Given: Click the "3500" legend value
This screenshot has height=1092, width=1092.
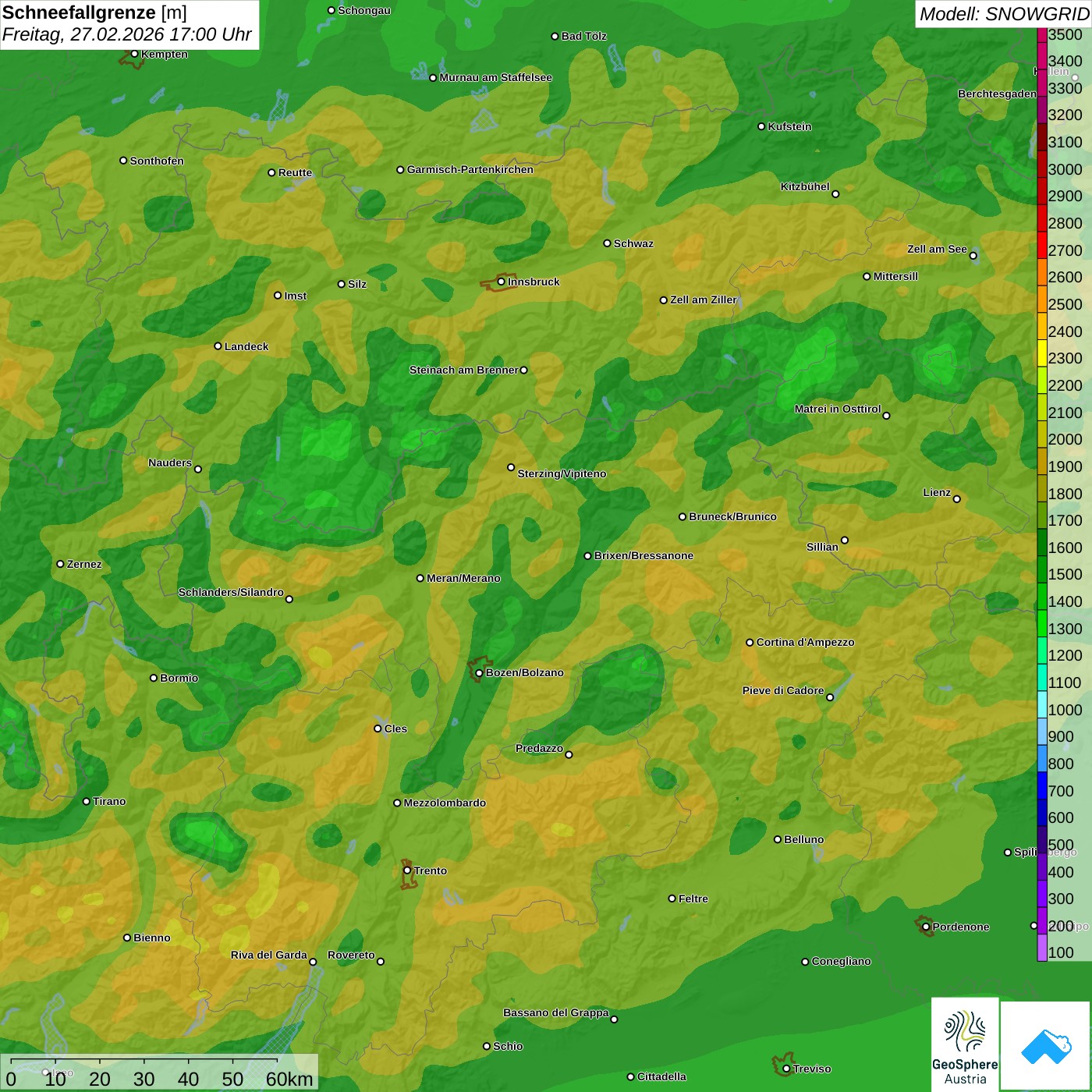Looking at the screenshot, I should point(1065,34).
